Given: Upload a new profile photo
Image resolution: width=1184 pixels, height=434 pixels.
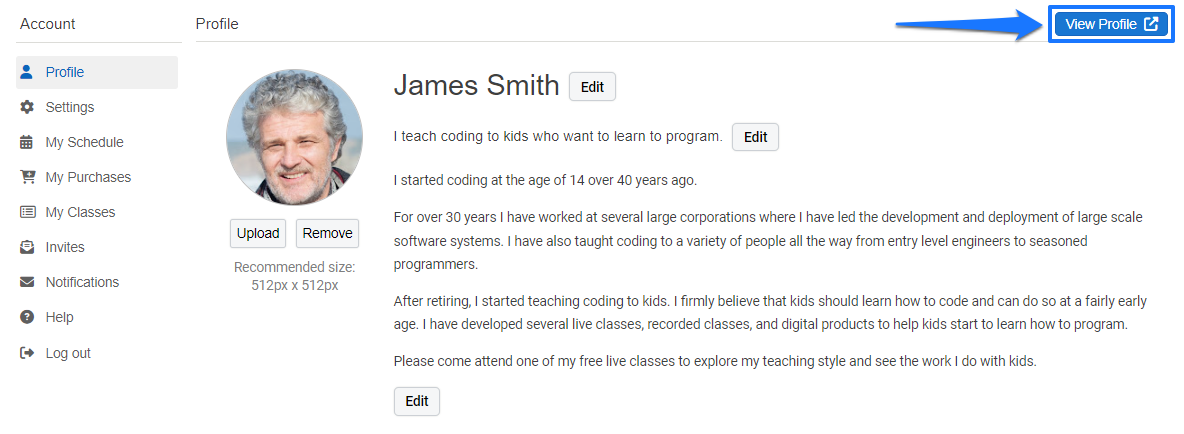Looking at the screenshot, I should [x=258, y=233].
